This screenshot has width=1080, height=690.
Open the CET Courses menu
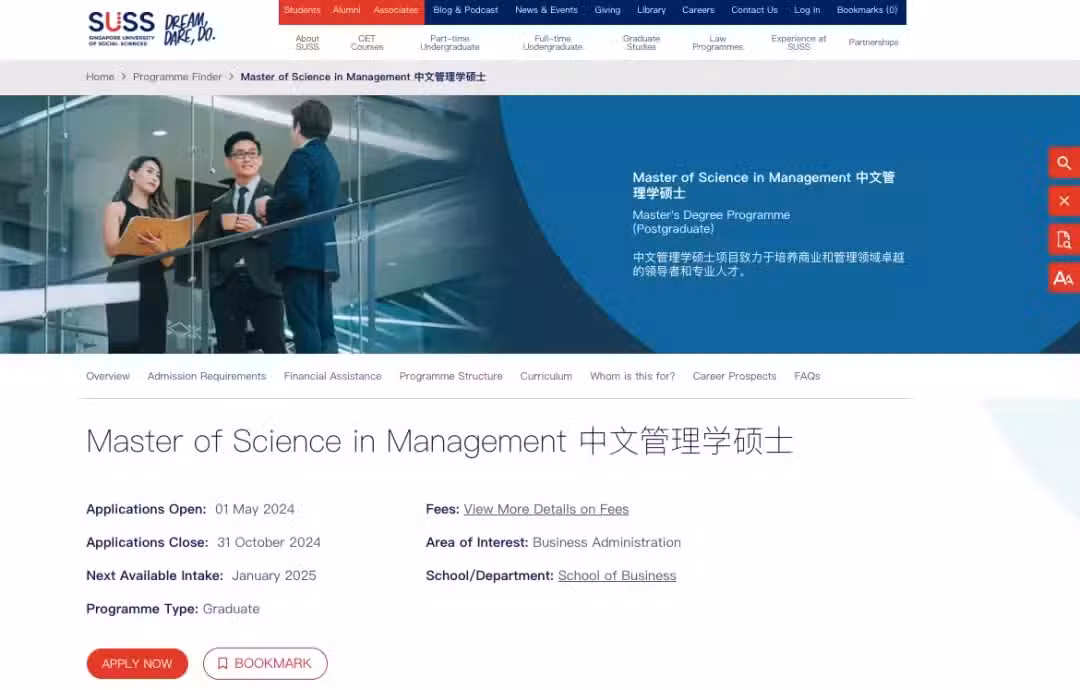click(367, 43)
